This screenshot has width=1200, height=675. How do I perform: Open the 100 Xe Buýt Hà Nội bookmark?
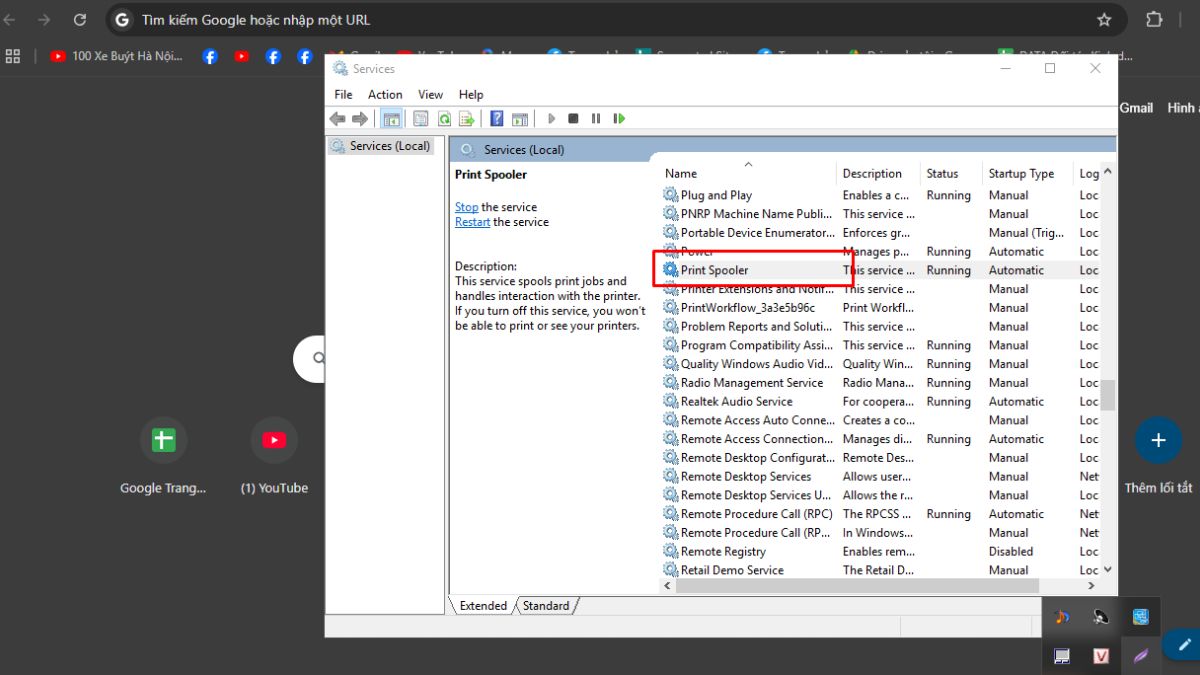point(117,56)
